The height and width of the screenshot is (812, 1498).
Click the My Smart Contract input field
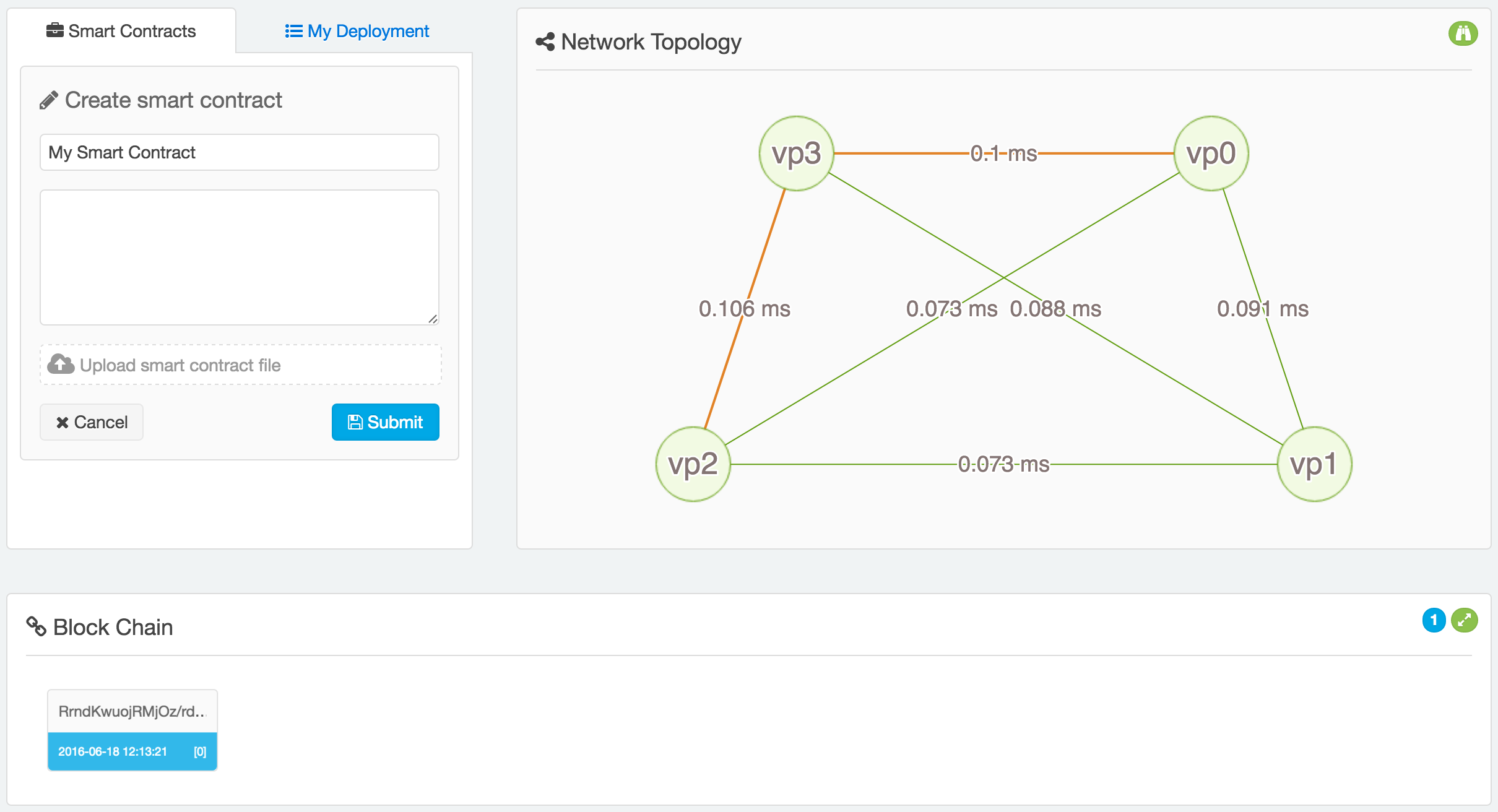(x=239, y=152)
